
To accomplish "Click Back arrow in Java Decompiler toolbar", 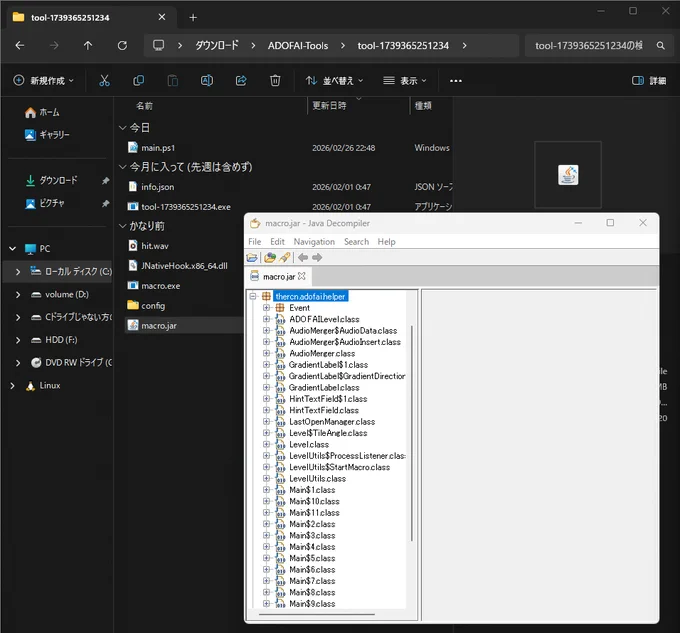I will point(303,258).
